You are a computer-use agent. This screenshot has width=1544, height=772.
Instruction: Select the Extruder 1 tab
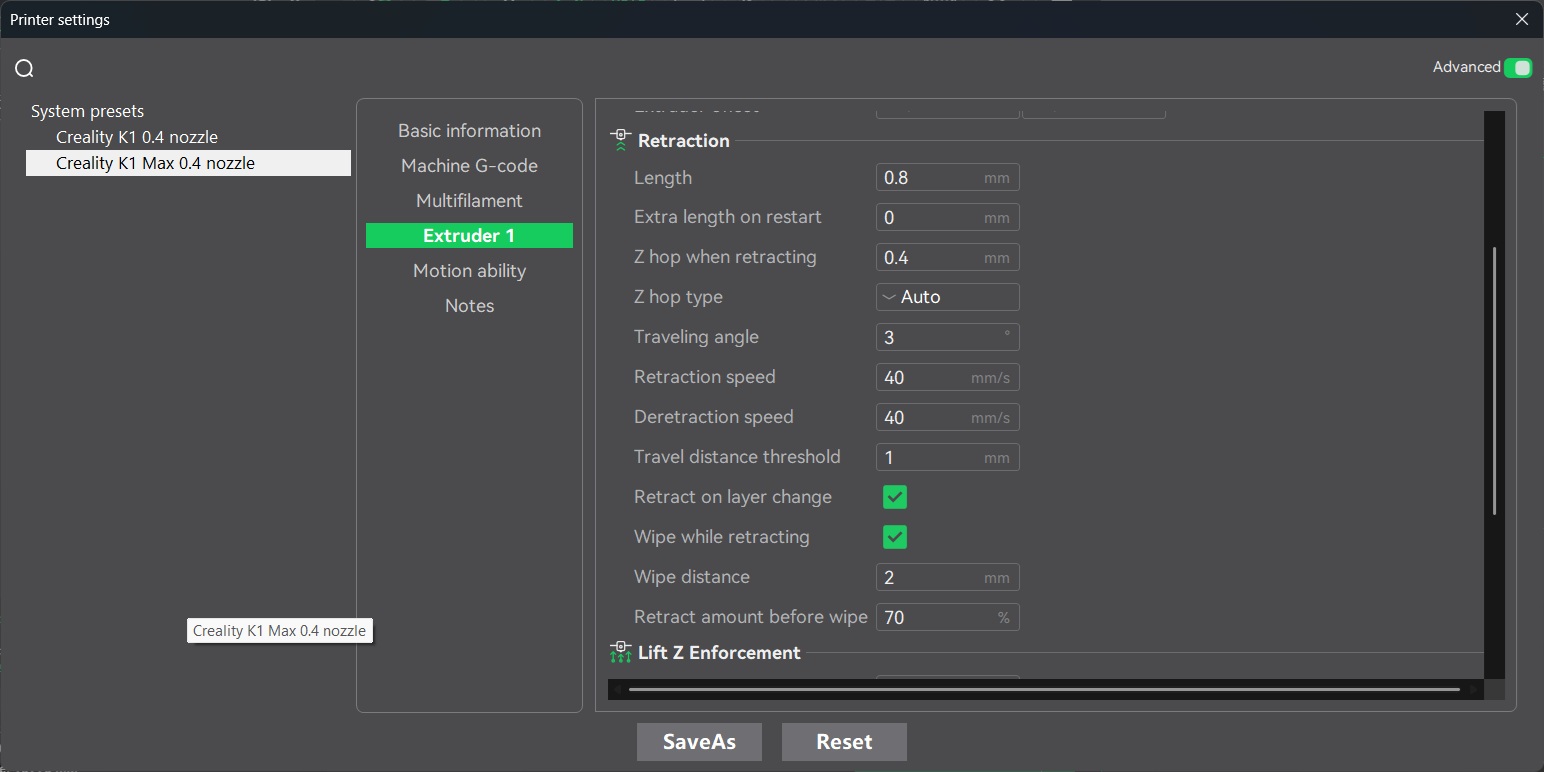pyautogui.click(x=469, y=236)
